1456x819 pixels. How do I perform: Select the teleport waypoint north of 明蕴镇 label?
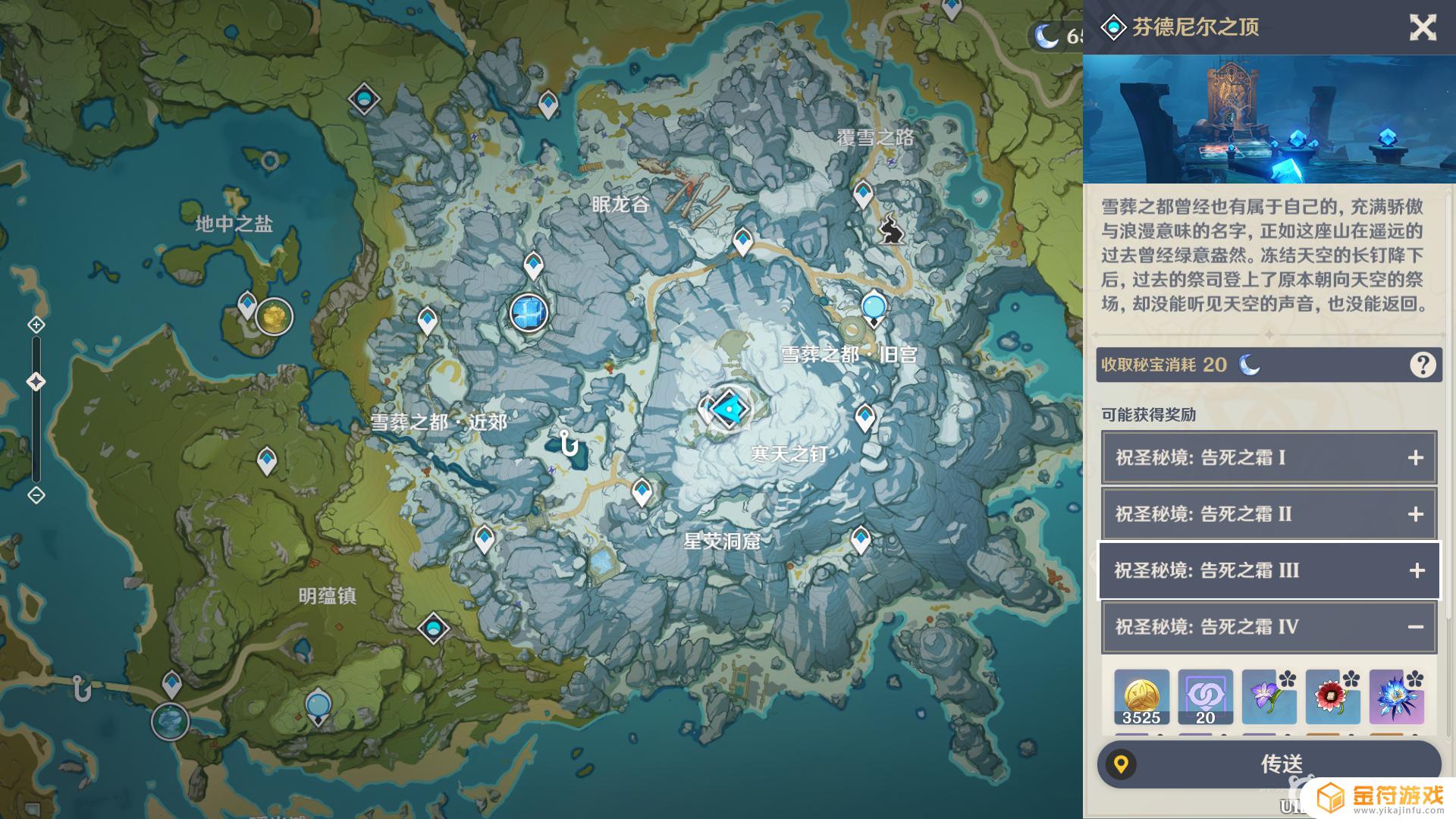click(266, 461)
